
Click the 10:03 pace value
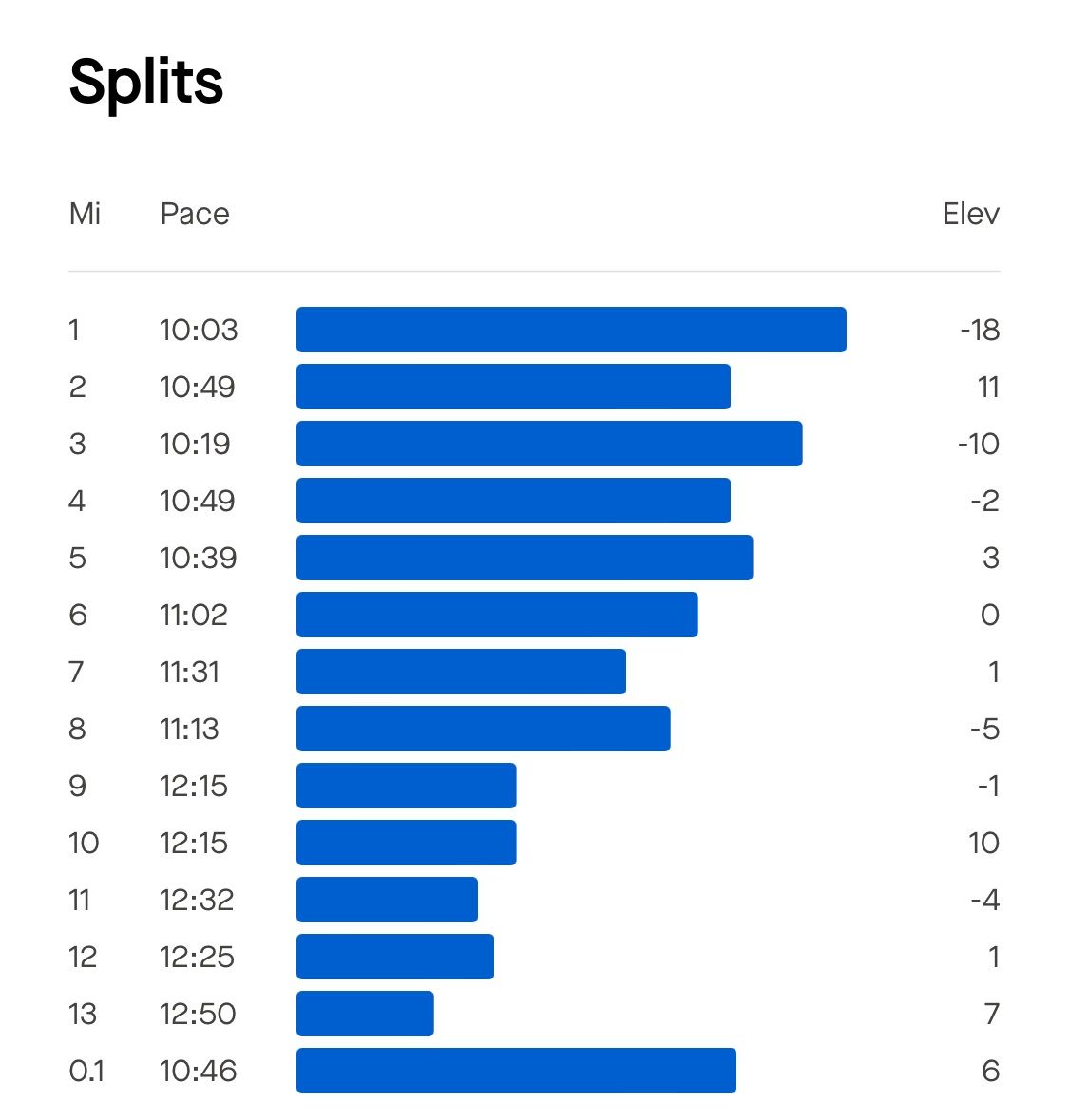tap(199, 330)
